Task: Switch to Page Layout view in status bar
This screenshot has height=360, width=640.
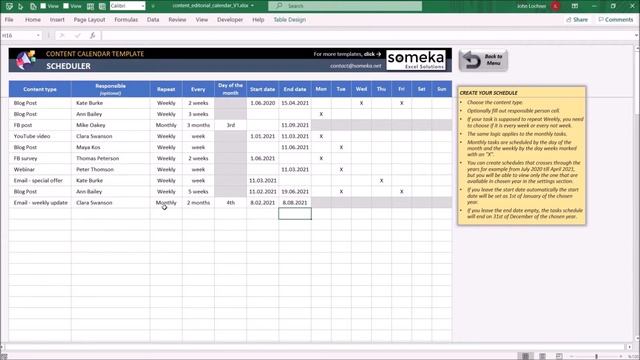Action: pos(542,356)
